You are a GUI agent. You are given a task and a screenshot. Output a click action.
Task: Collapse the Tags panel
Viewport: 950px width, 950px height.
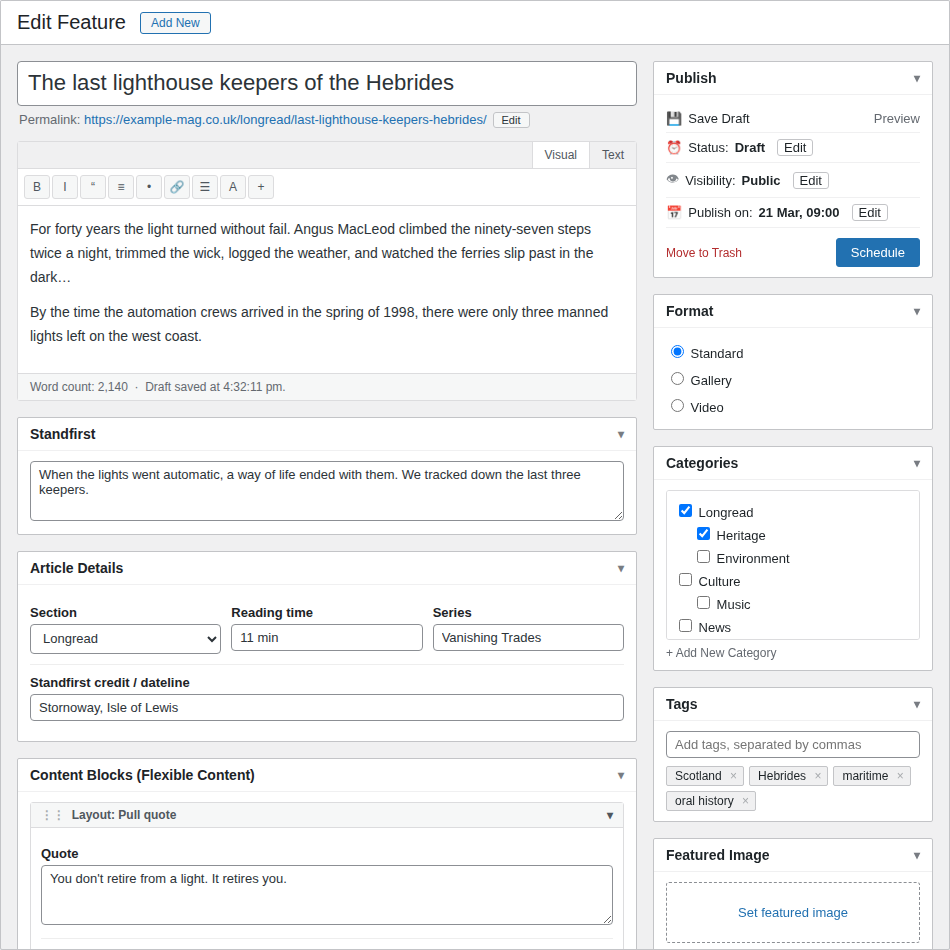[x=917, y=705]
